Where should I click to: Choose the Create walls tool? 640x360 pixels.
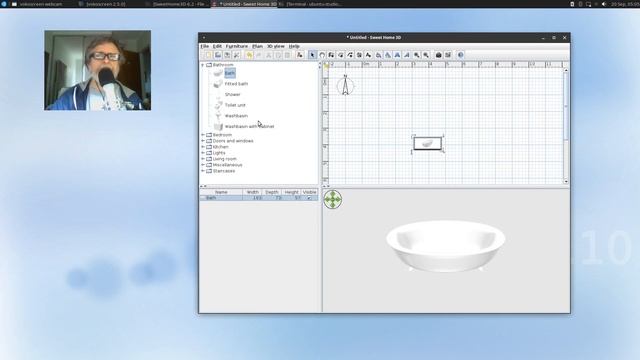[x=331, y=55]
